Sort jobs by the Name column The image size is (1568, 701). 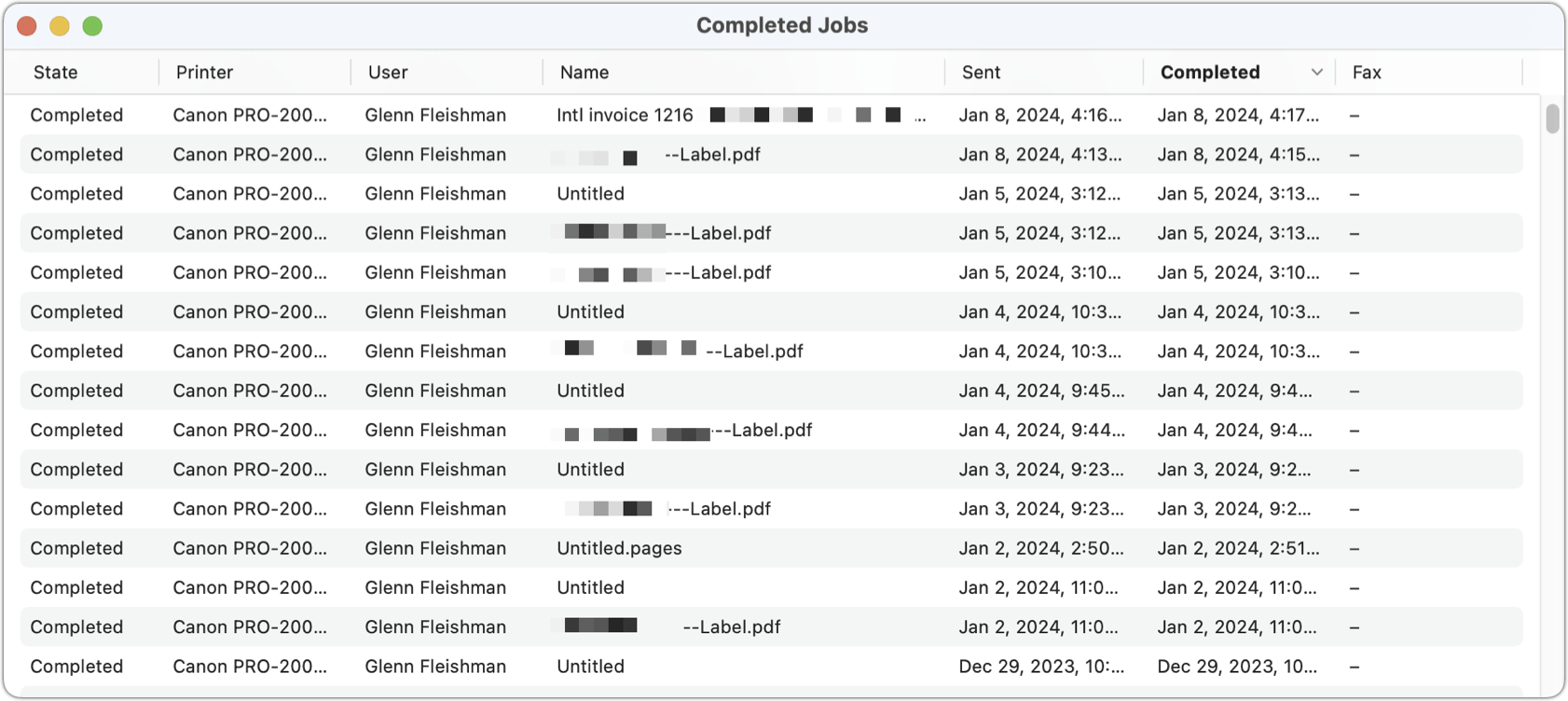point(585,72)
